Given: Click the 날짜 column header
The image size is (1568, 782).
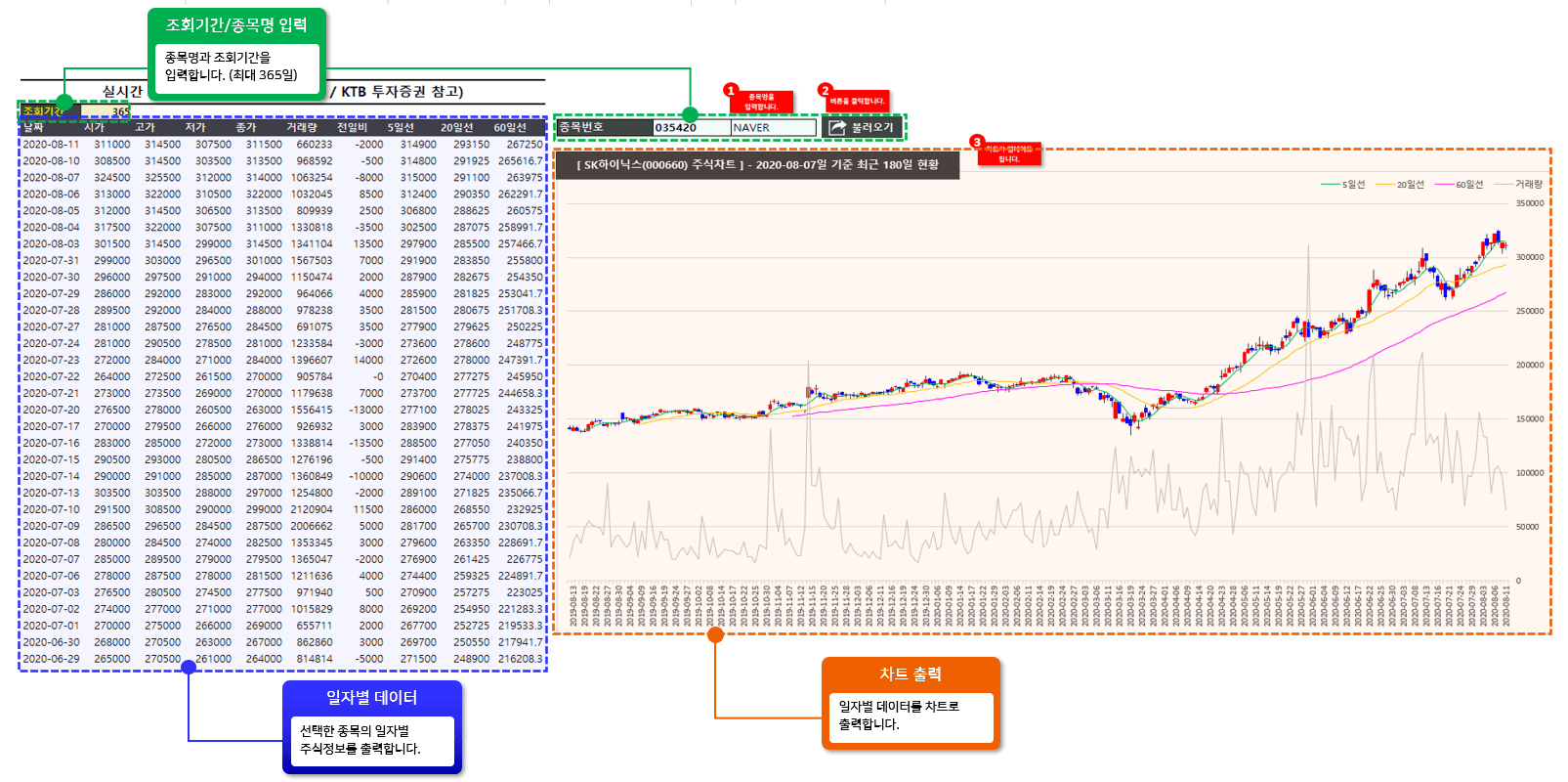Looking at the screenshot, I should click(34, 127).
